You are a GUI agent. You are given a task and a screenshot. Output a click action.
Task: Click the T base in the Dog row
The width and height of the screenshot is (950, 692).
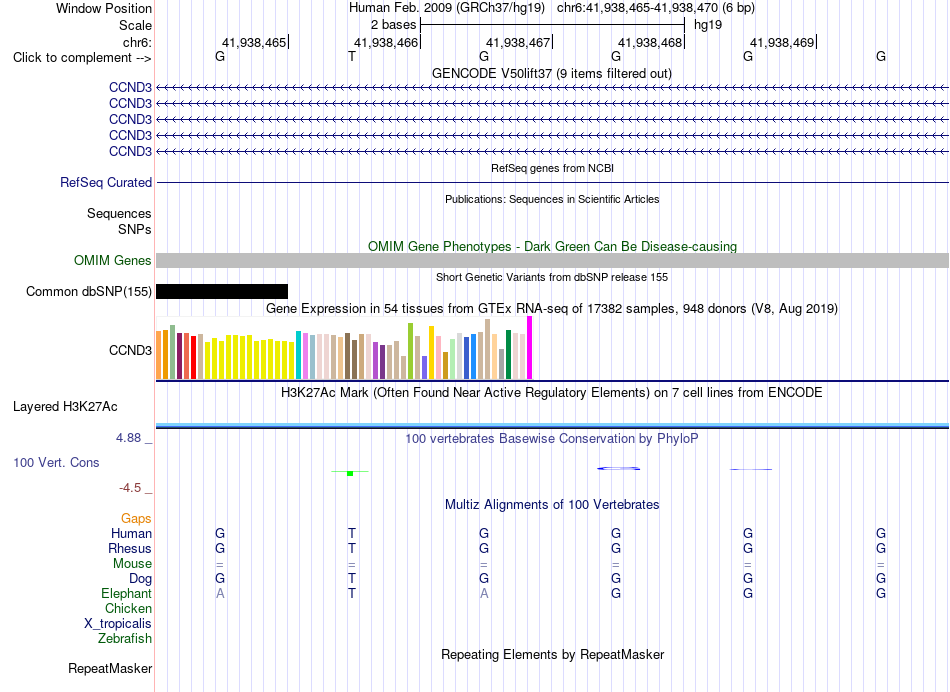[x=352, y=578]
